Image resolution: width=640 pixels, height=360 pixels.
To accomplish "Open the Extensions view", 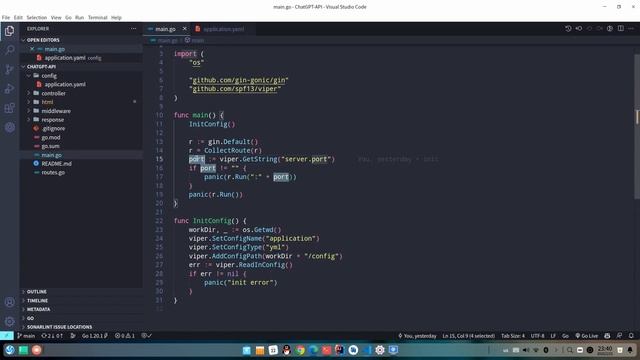I will (x=9, y=108).
